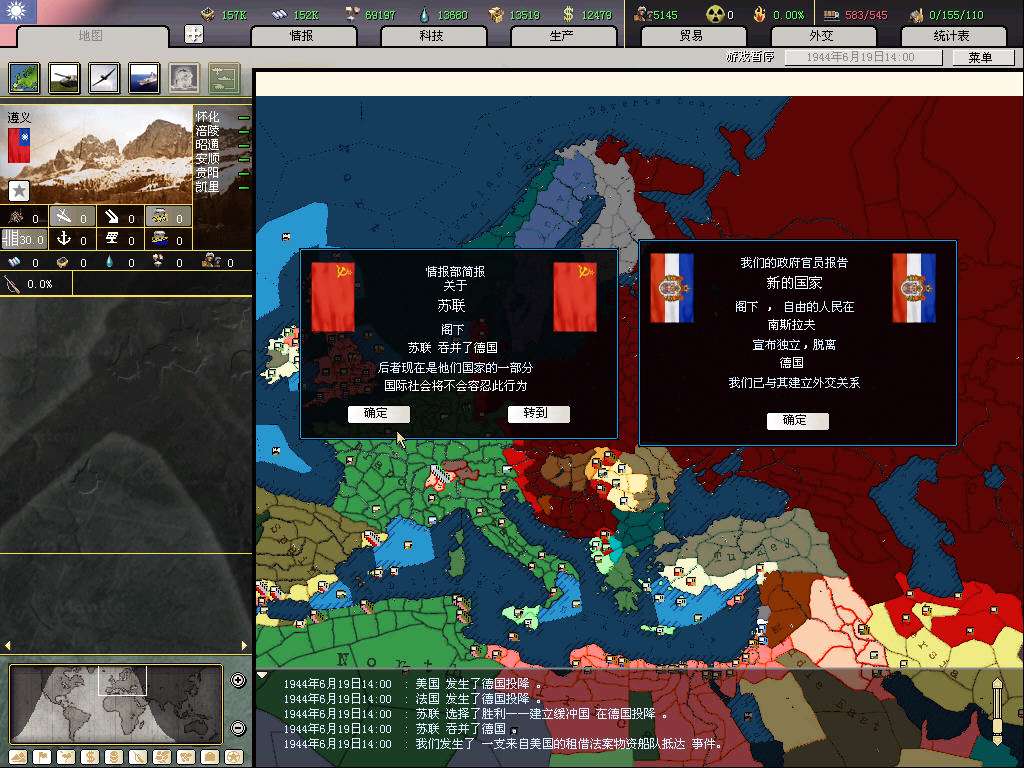The width and height of the screenshot is (1024, 768).
Task: Click the naval base anchor icon
Action: (64, 238)
